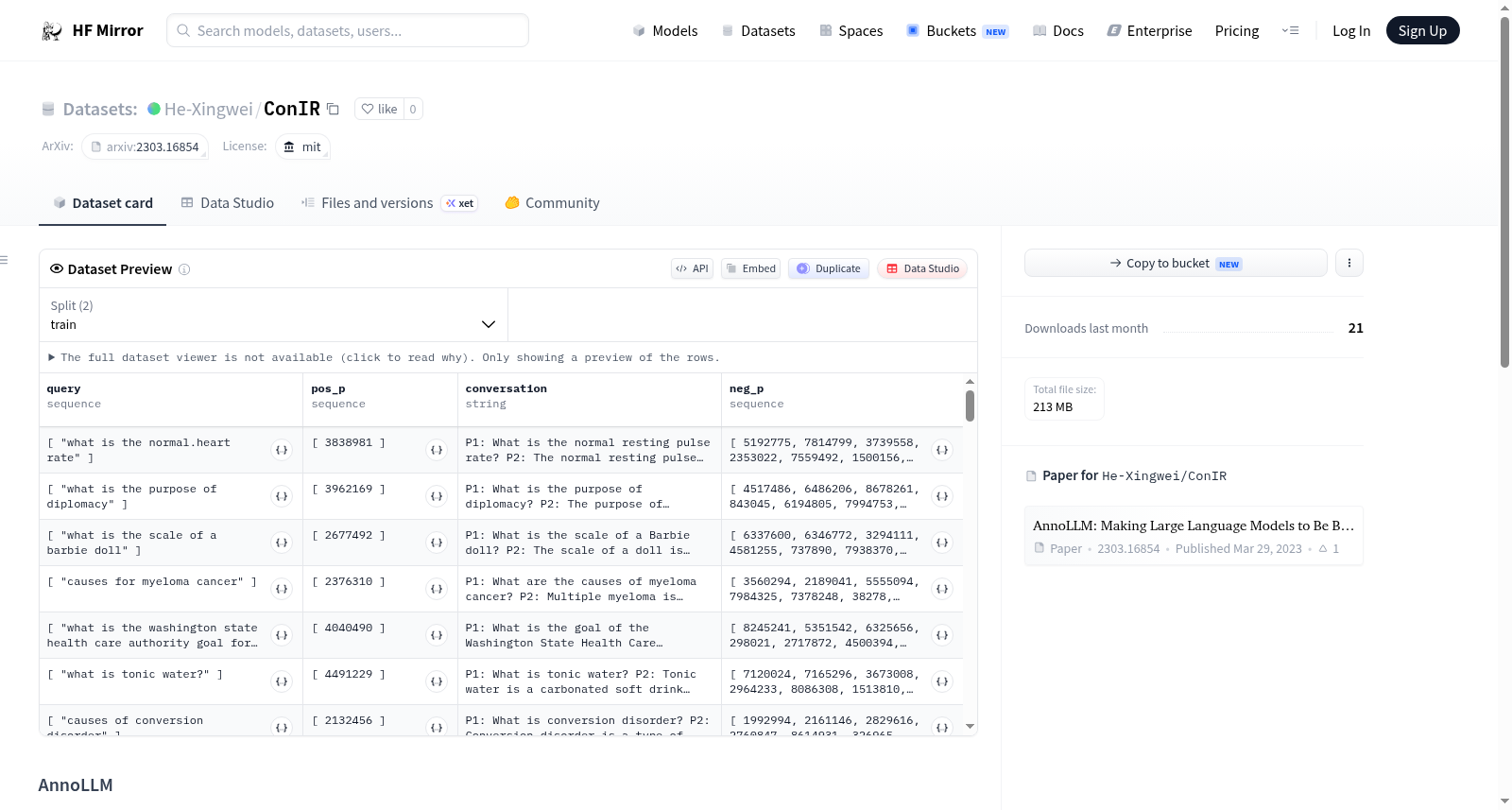Go to Datasets in the top navigation
Screen dimensions: 1512x810
point(759,31)
